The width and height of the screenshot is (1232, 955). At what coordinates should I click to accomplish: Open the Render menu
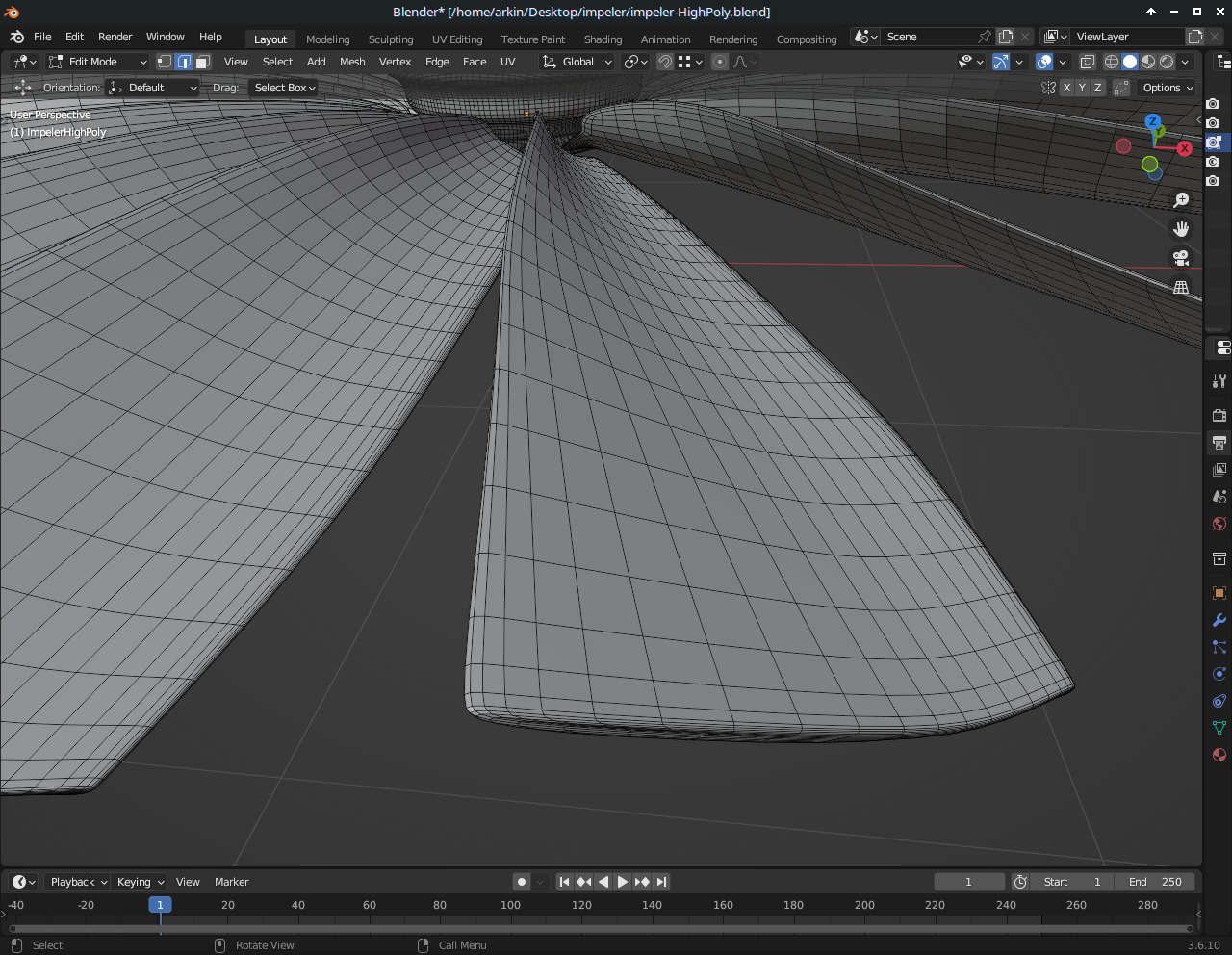click(115, 37)
